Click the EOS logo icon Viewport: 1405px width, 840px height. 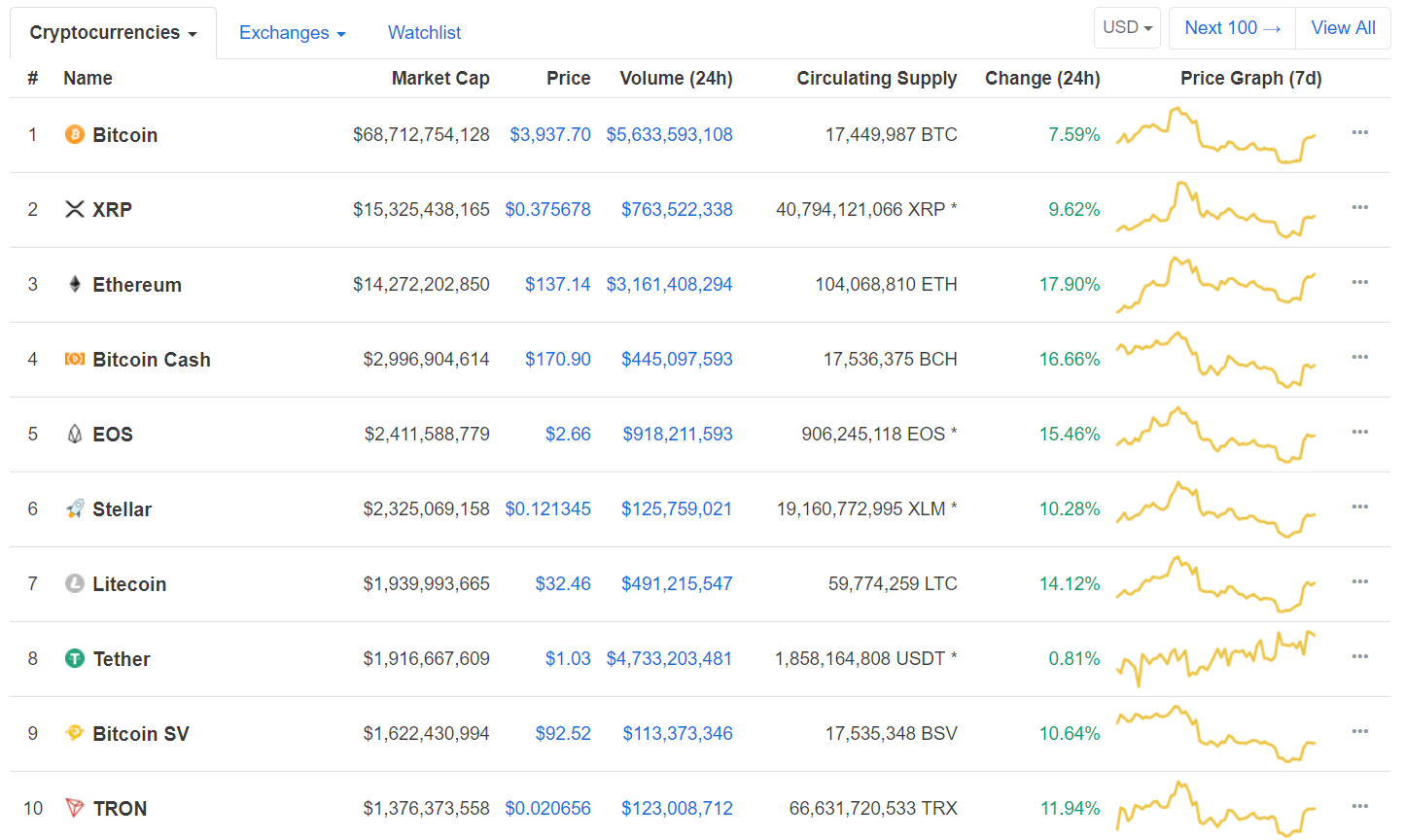(x=75, y=434)
